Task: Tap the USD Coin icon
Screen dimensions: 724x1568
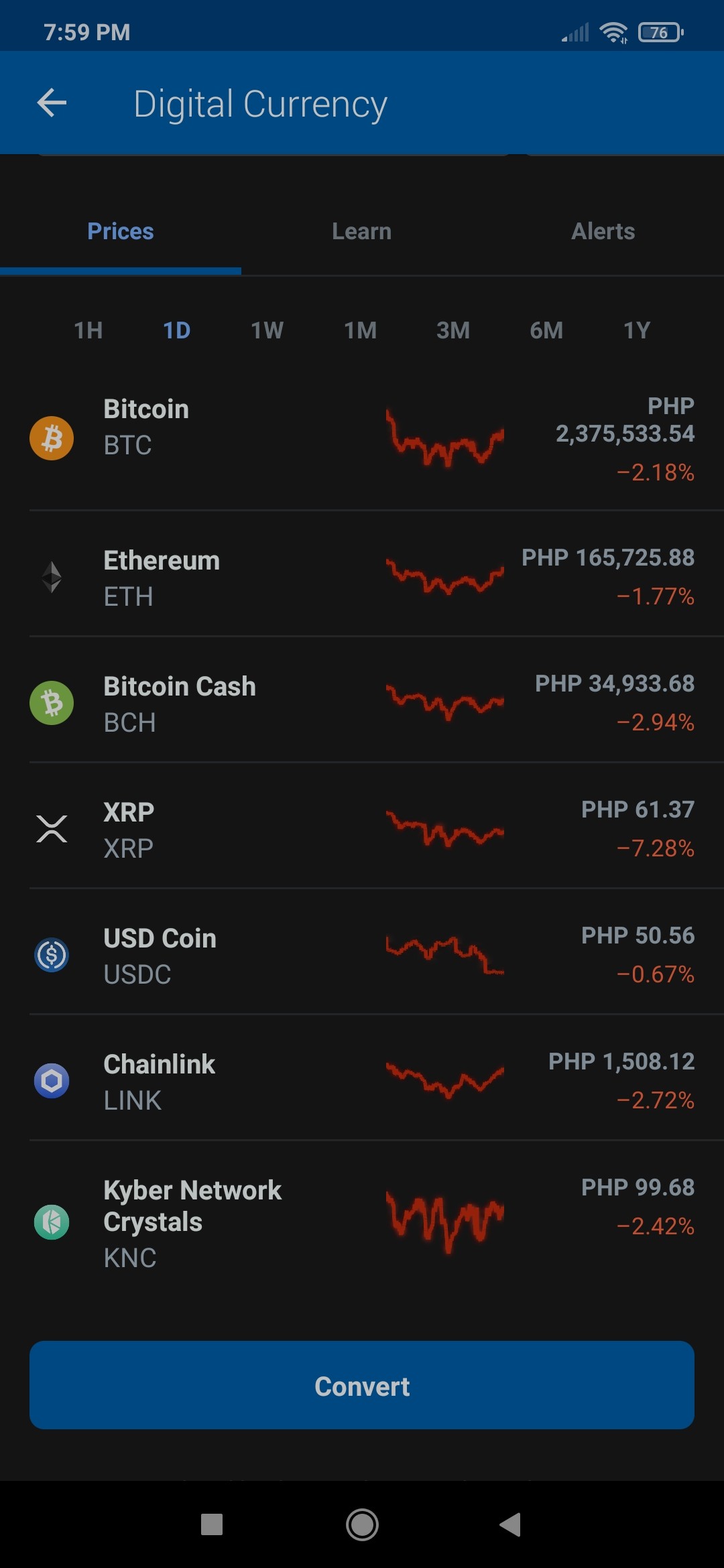Action: pos(52,955)
